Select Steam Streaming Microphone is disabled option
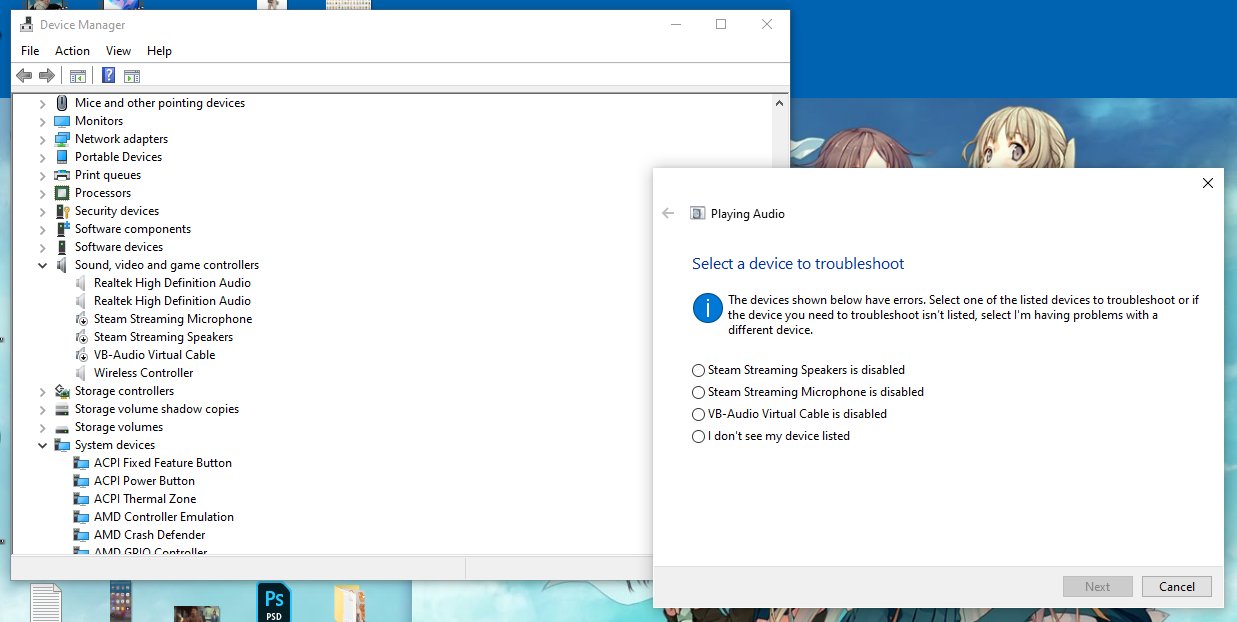This screenshot has width=1237, height=622. 808,392
